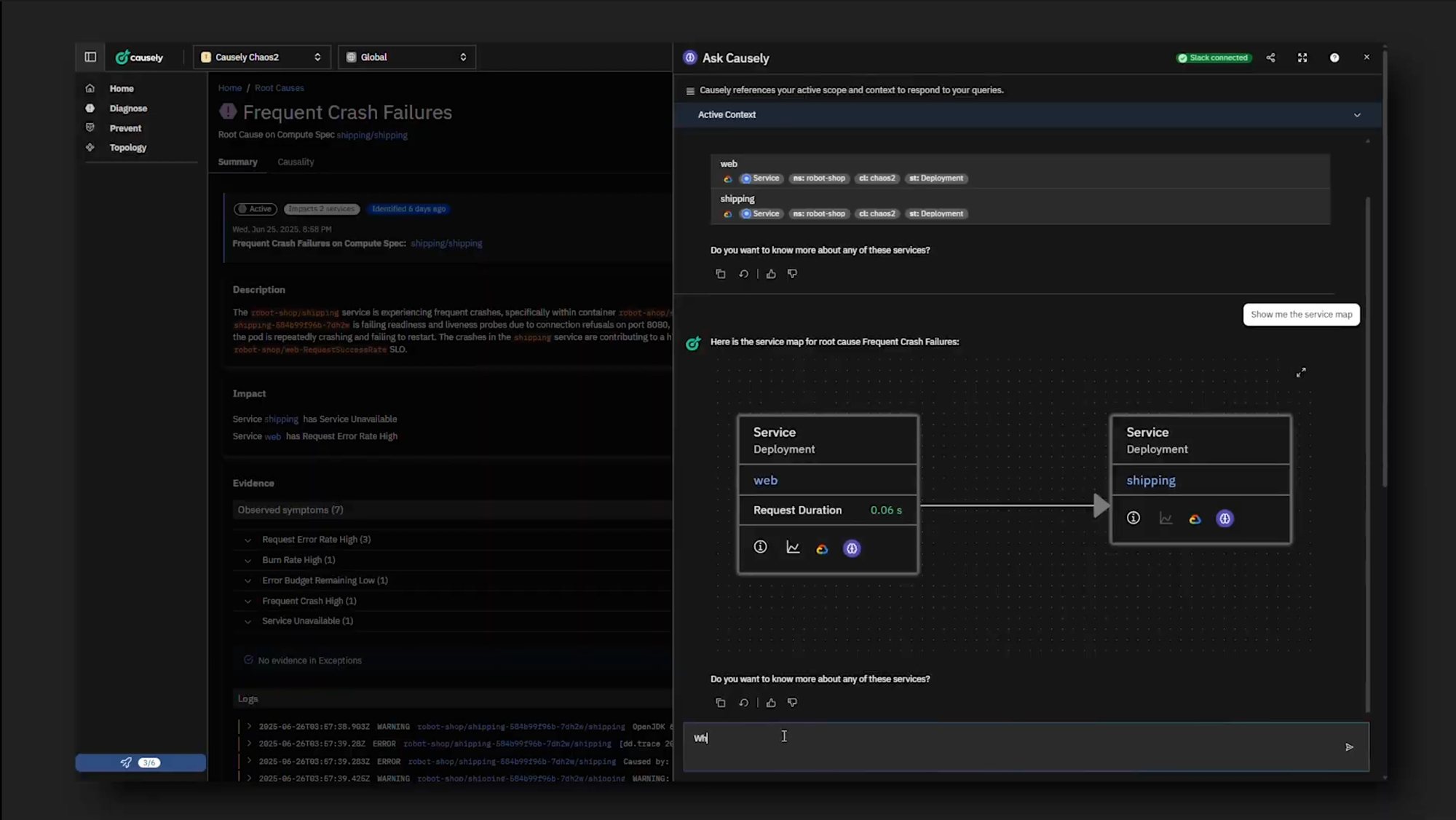
Task: Click the Google Cloud icon on shipping node
Action: (x=1195, y=518)
